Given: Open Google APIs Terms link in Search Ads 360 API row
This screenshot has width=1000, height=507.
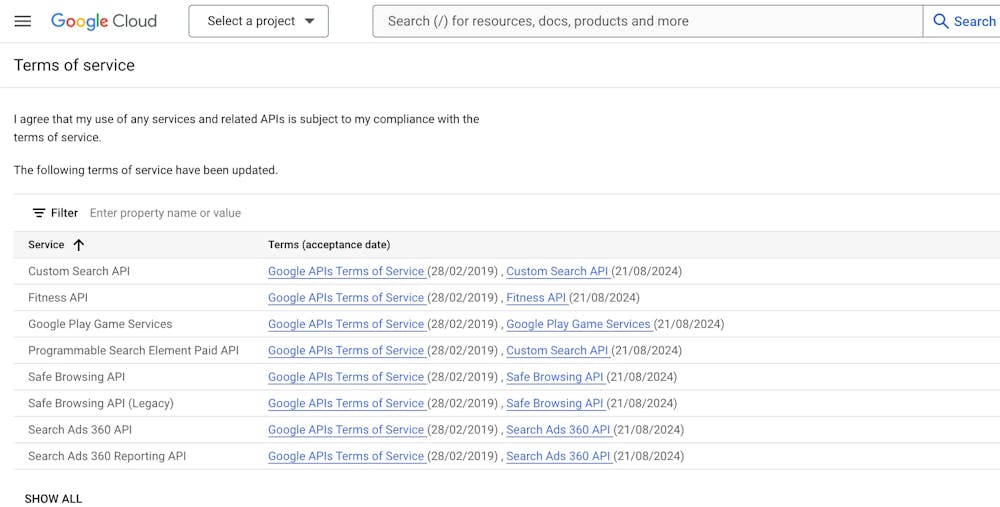Looking at the screenshot, I should (347, 430).
